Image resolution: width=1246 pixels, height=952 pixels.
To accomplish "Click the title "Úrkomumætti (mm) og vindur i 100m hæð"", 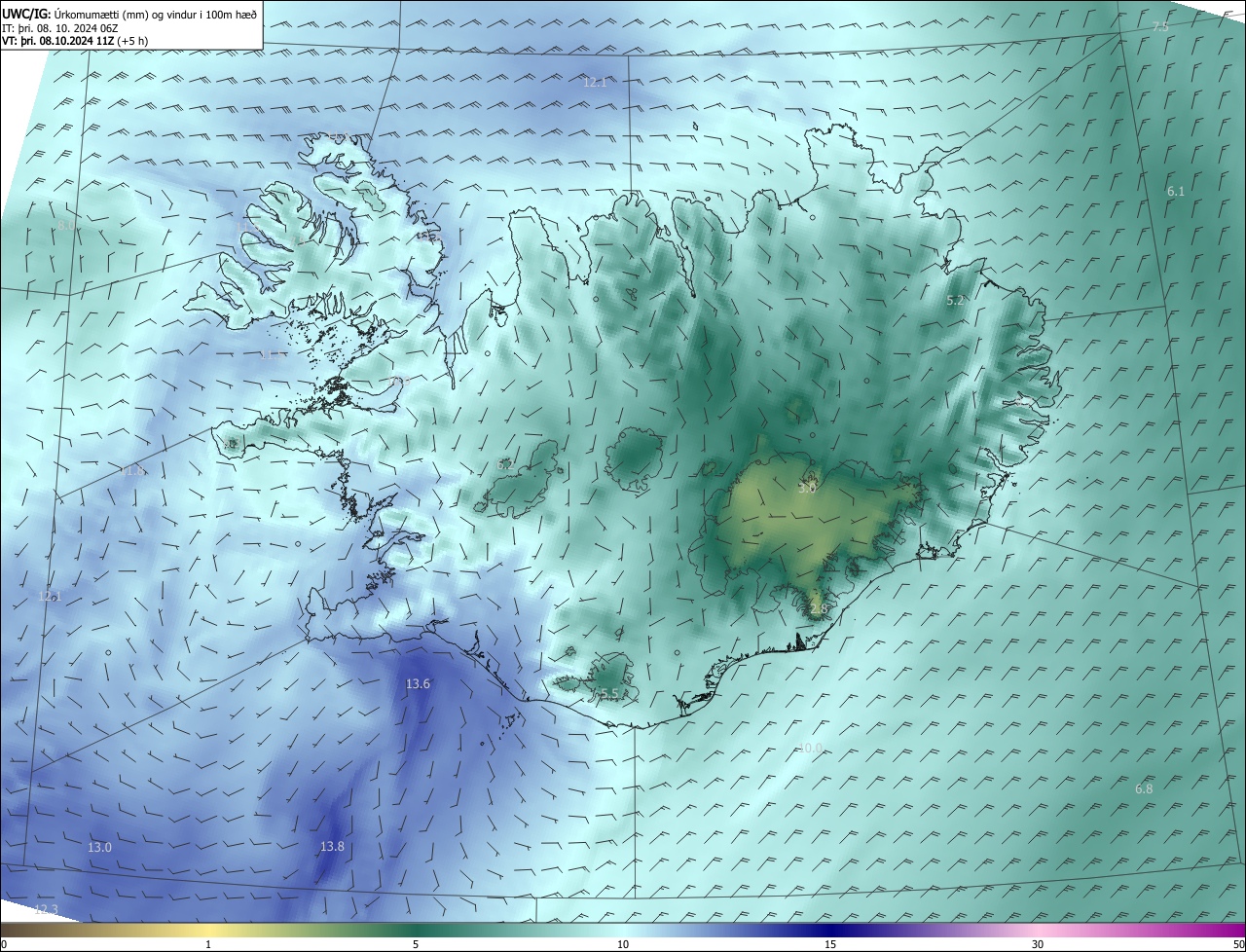I will click(155, 14).
